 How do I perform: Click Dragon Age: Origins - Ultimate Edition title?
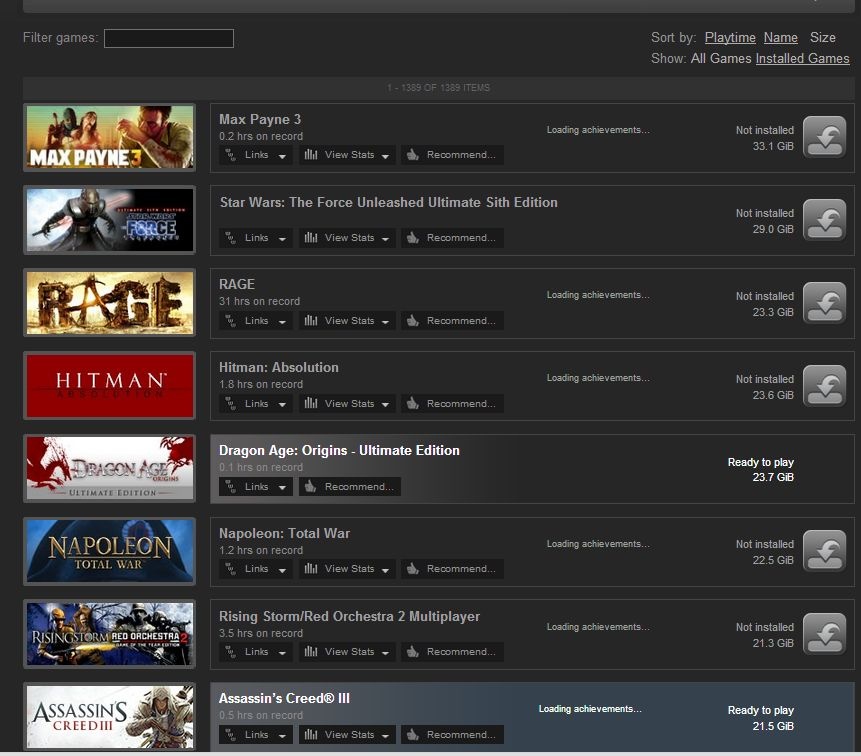click(x=339, y=451)
